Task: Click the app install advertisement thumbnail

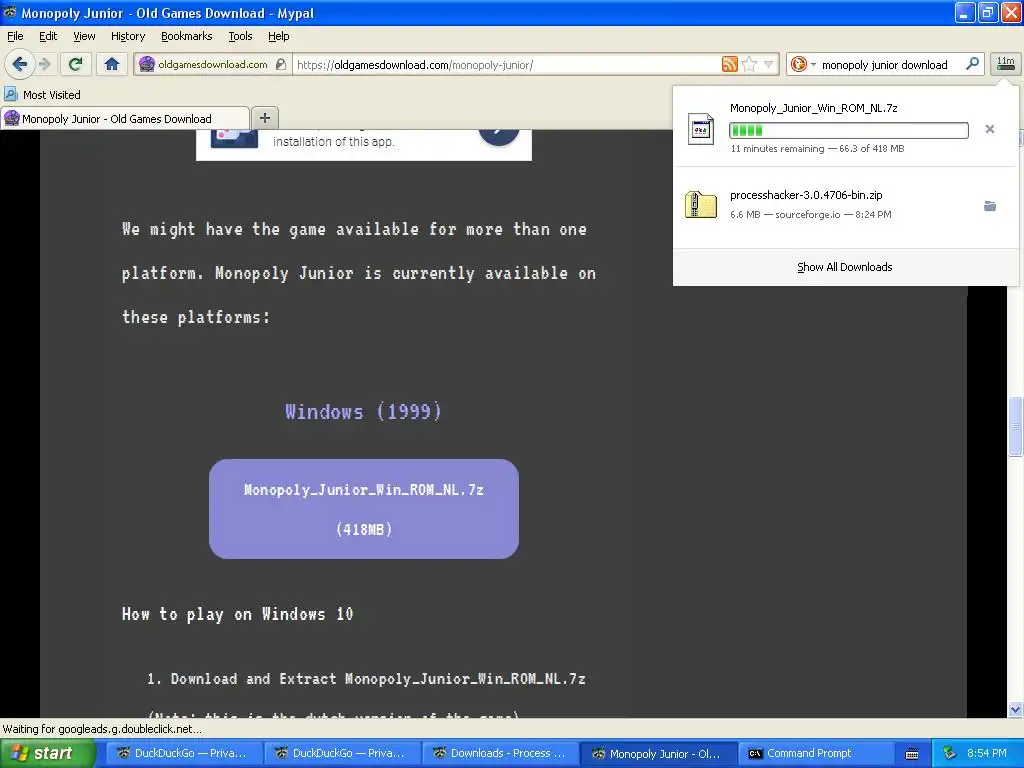Action: pos(234,138)
